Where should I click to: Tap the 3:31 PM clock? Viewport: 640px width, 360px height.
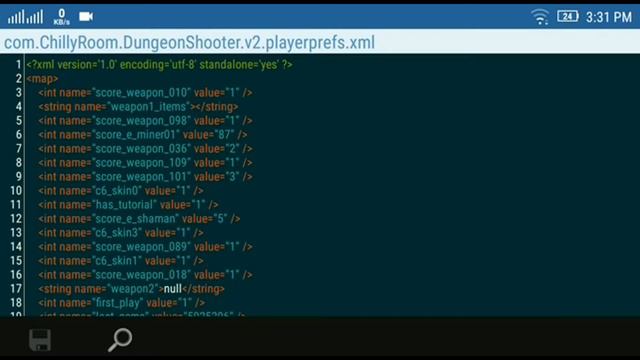tap(609, 17)
